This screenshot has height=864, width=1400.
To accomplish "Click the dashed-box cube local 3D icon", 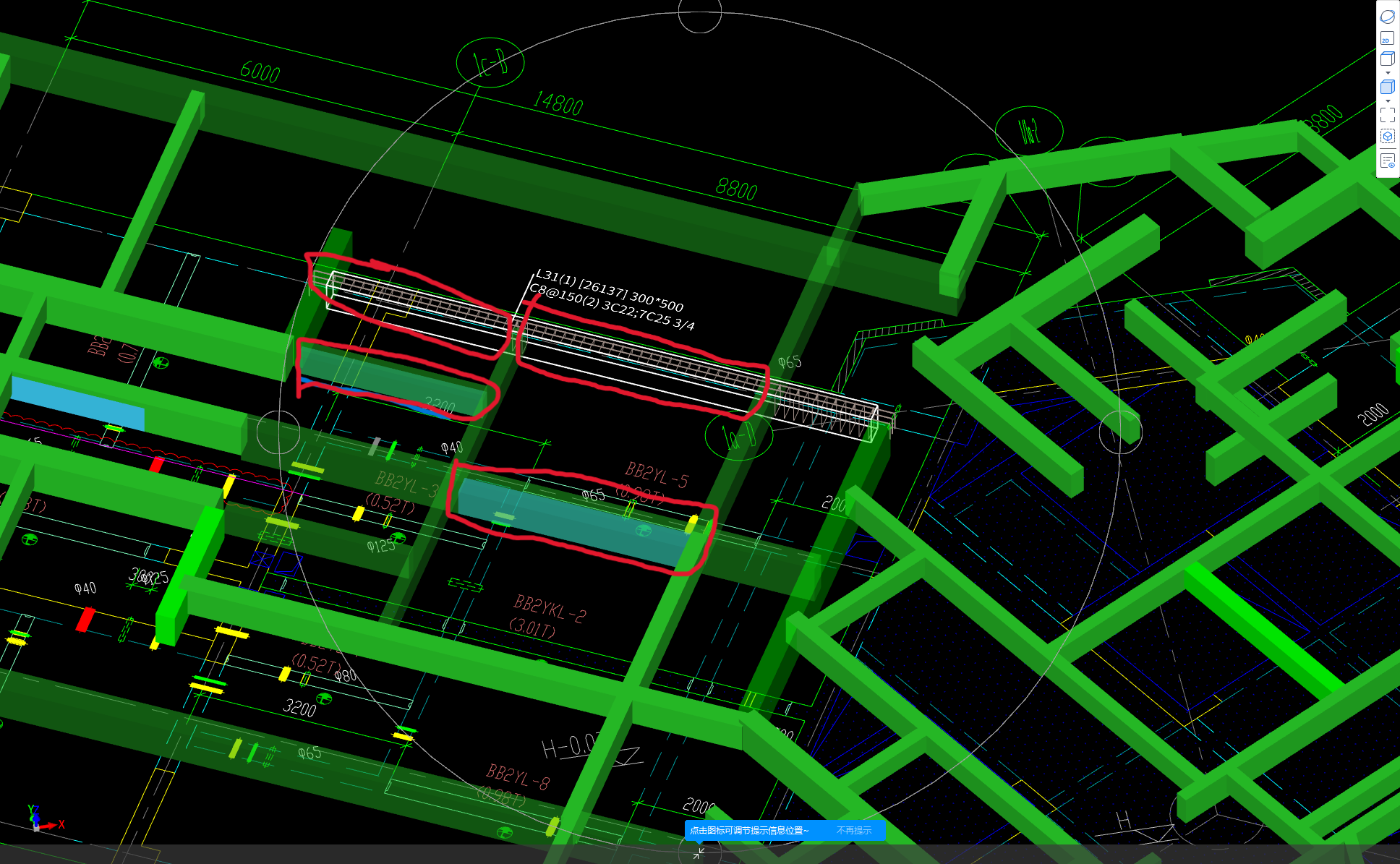I will [1387, 137].
